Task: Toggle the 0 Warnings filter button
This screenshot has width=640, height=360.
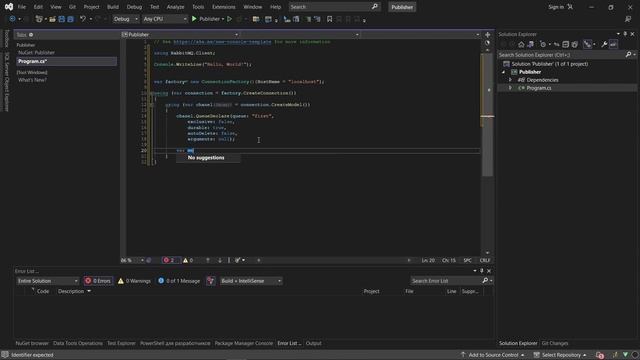Action: [x=134, y=281]
